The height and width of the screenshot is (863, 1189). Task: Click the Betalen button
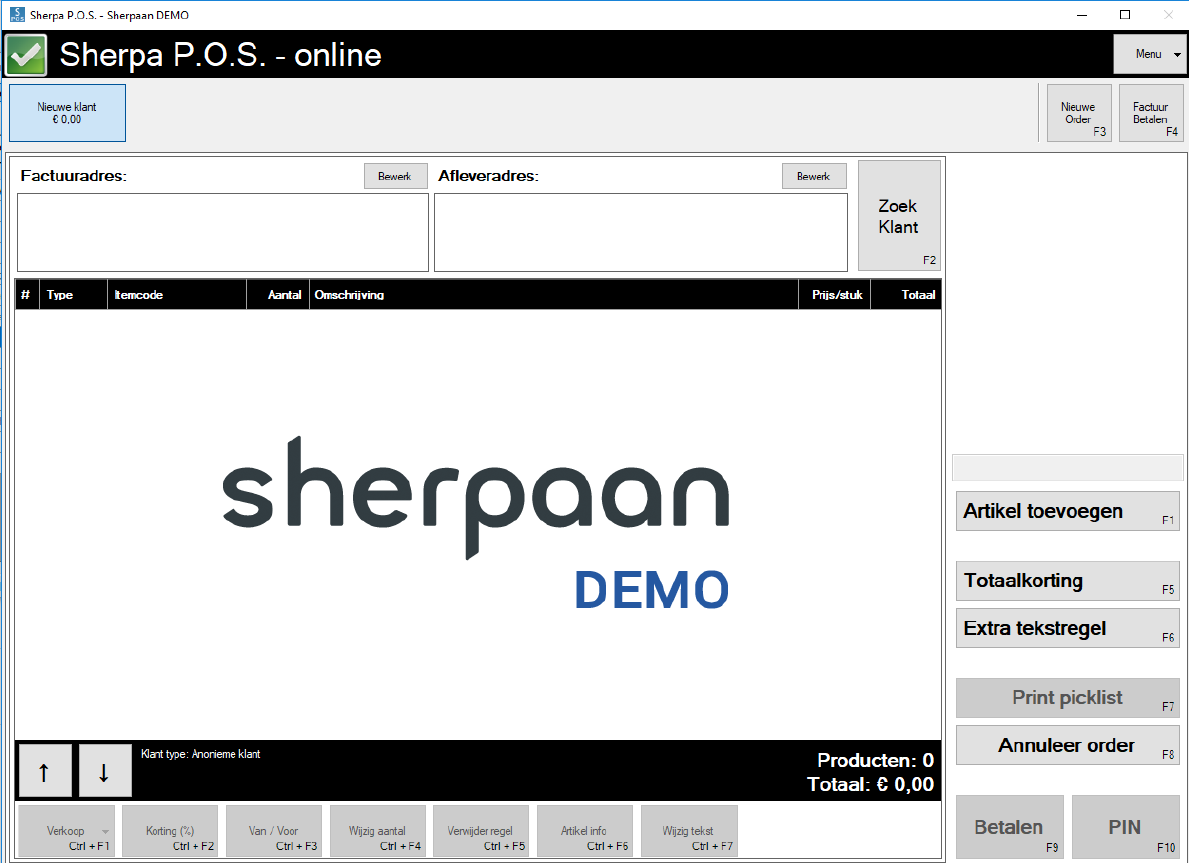(x=1009, y=826)
